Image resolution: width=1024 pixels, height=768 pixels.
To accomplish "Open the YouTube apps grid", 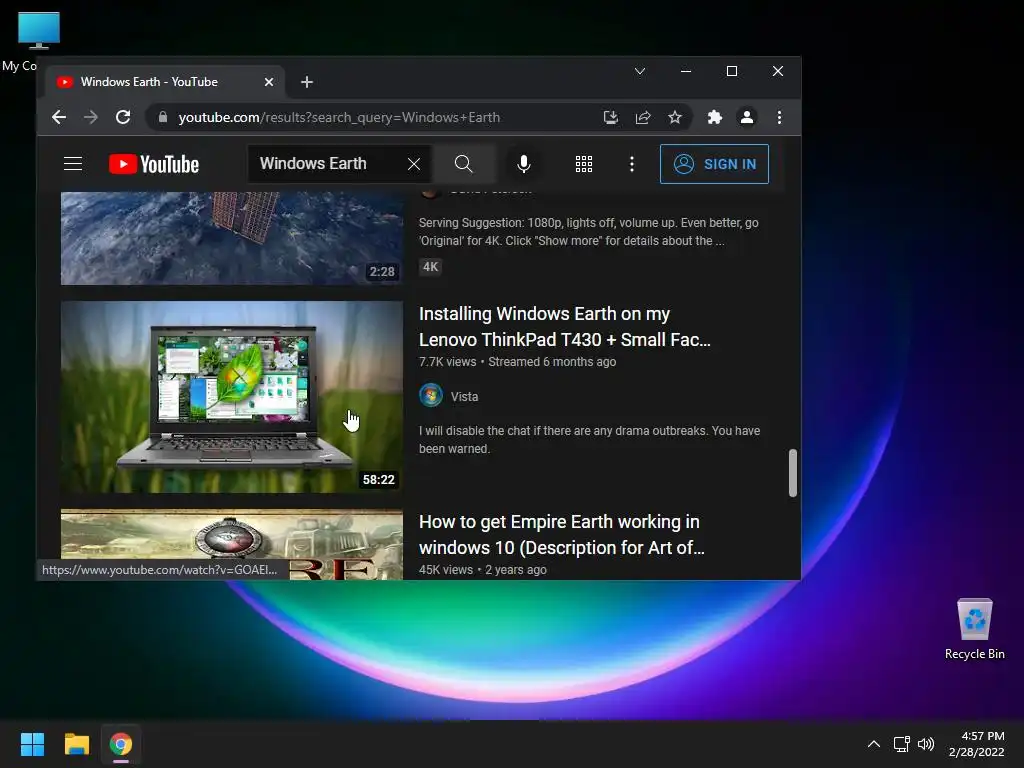I will point(584,164).
